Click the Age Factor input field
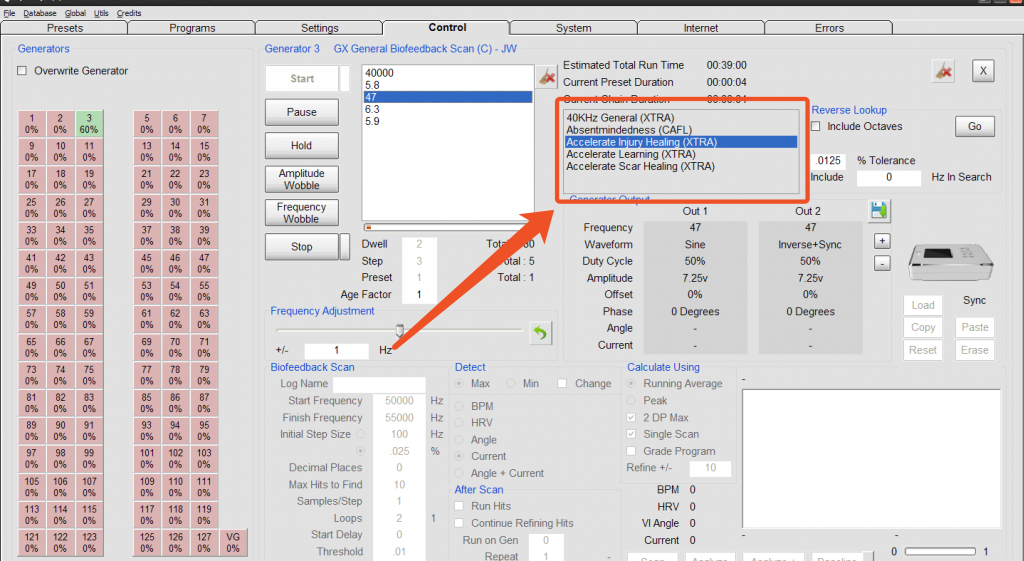 420,295
